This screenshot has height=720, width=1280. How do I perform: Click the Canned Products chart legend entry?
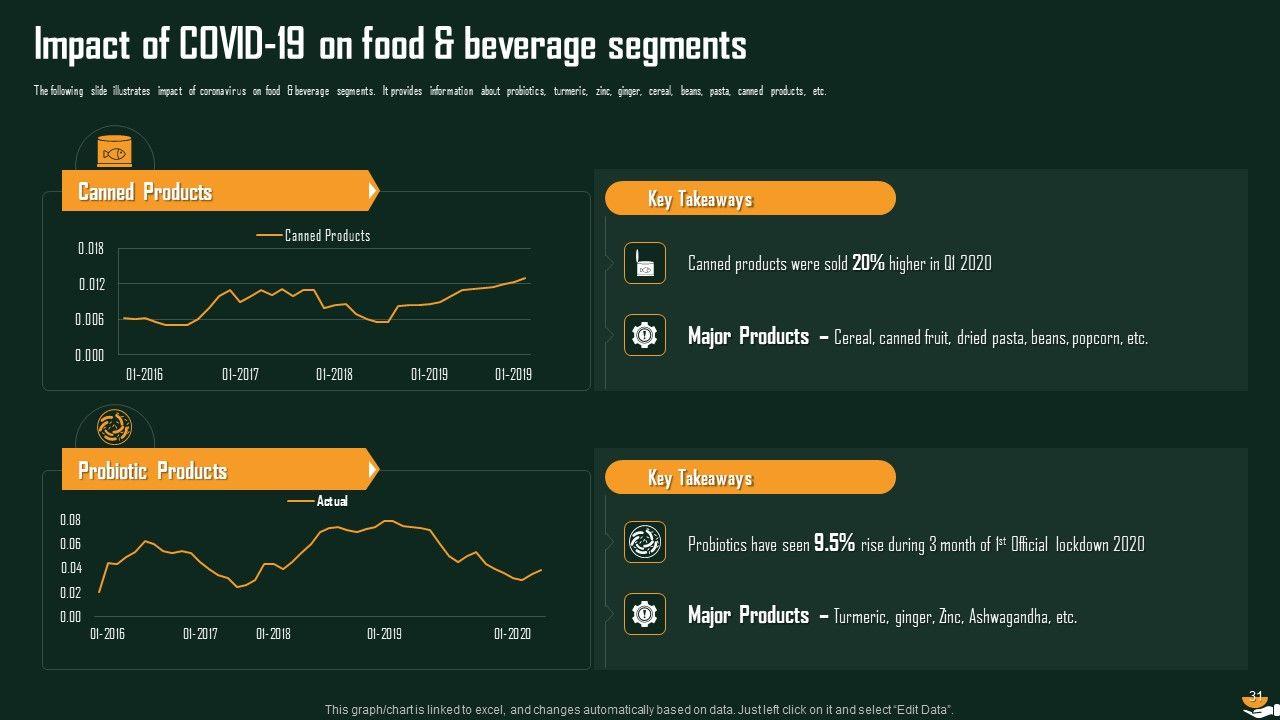(314, 236)
